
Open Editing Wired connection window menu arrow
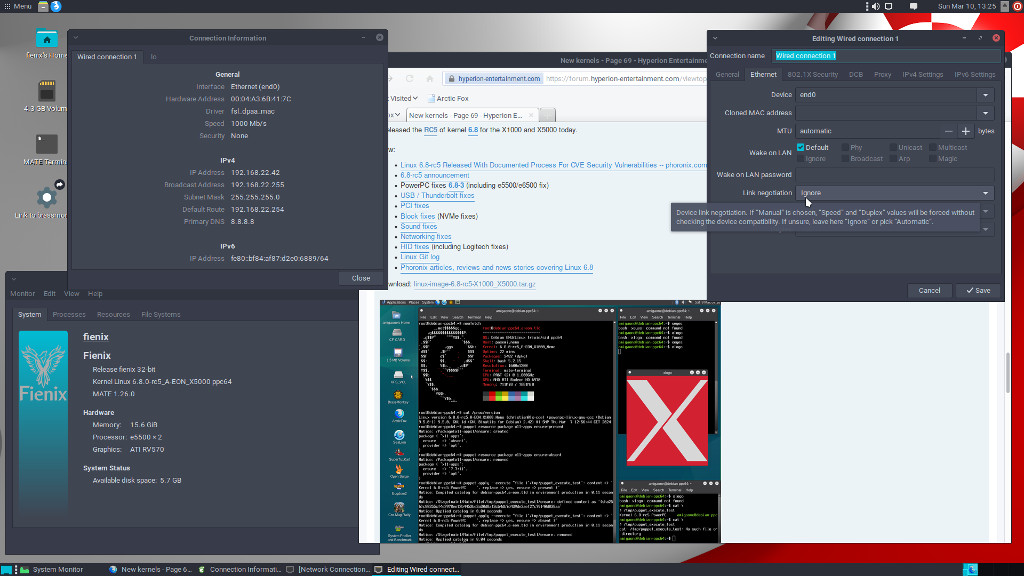coord(715,39)
